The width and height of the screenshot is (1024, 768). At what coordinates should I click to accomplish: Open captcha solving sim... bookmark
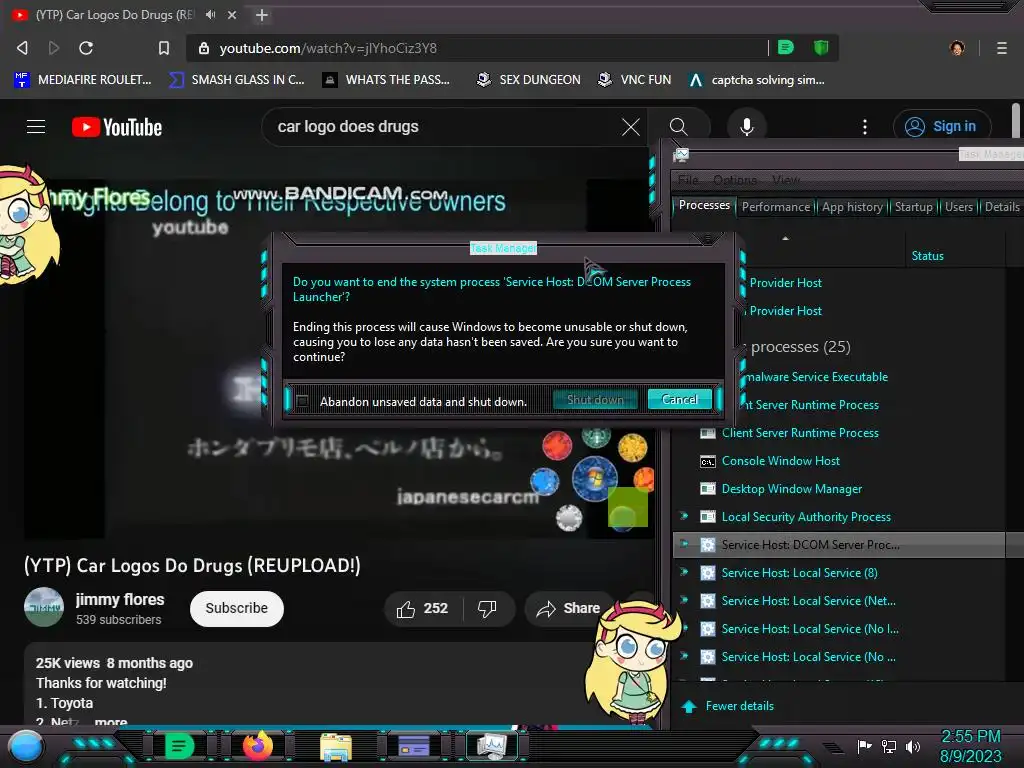tap(757, 80)
